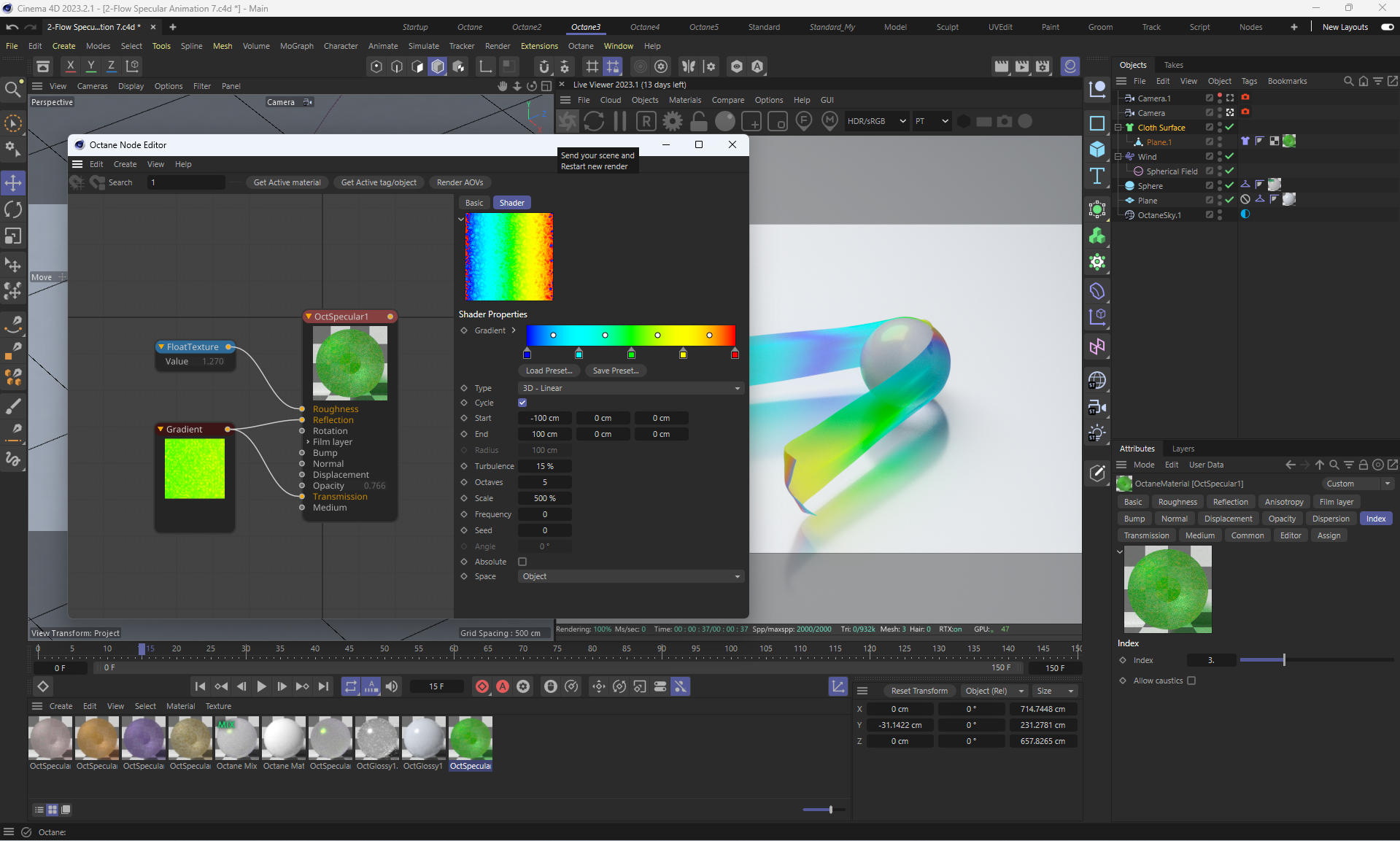Toggle timeline sound playback icon
1400x841 pixels.
click(x=392, y=686)
